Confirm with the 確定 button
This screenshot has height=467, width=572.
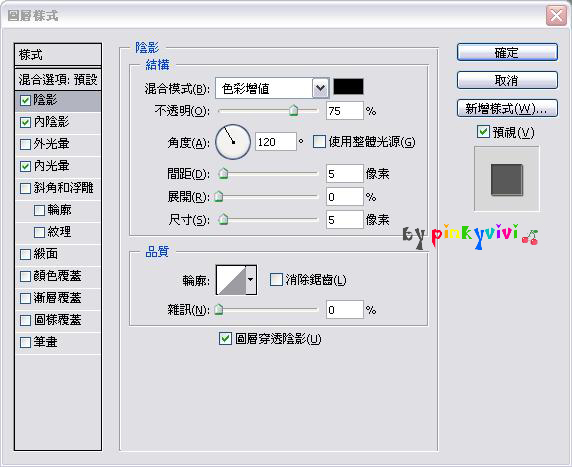pos(507,53)
